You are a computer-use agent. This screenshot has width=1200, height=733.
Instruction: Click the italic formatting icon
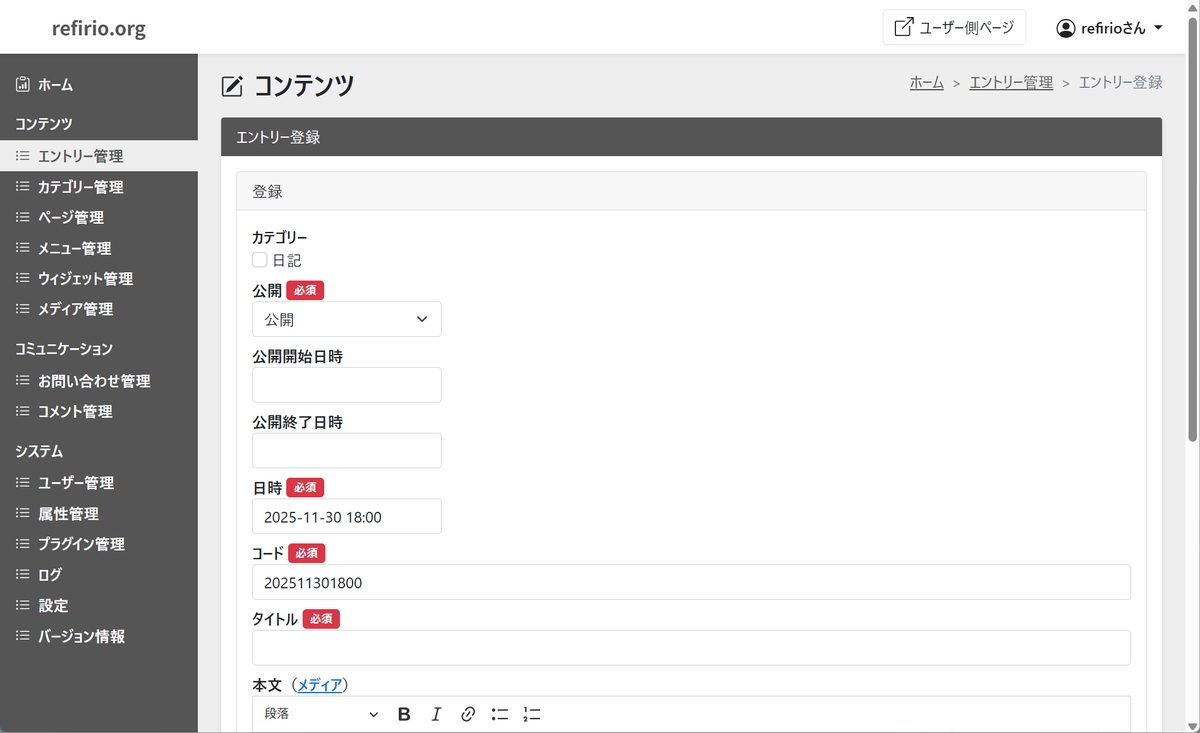[436, 714]
